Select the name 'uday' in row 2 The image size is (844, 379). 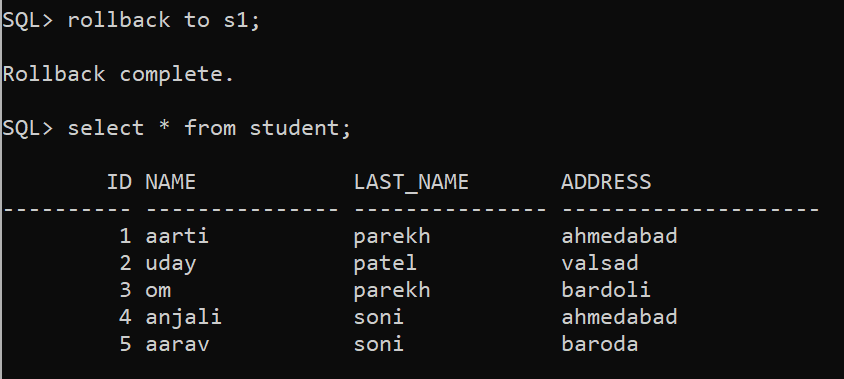tap(171, 263)
